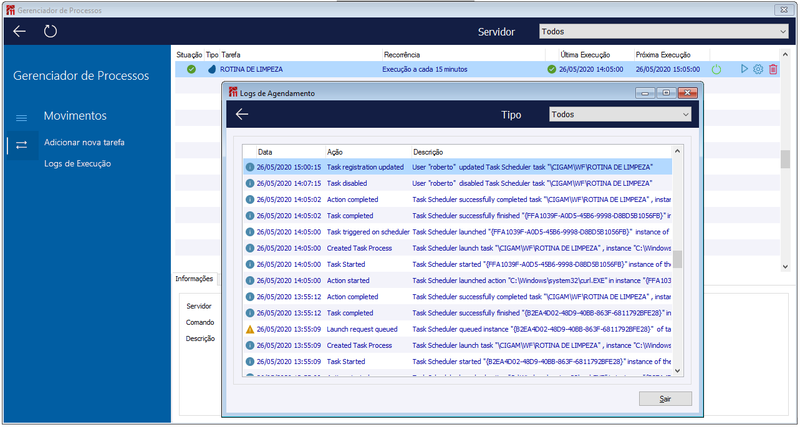Minimize the Logs de Agendamento window
800x427 pixels.
point(645,92)
